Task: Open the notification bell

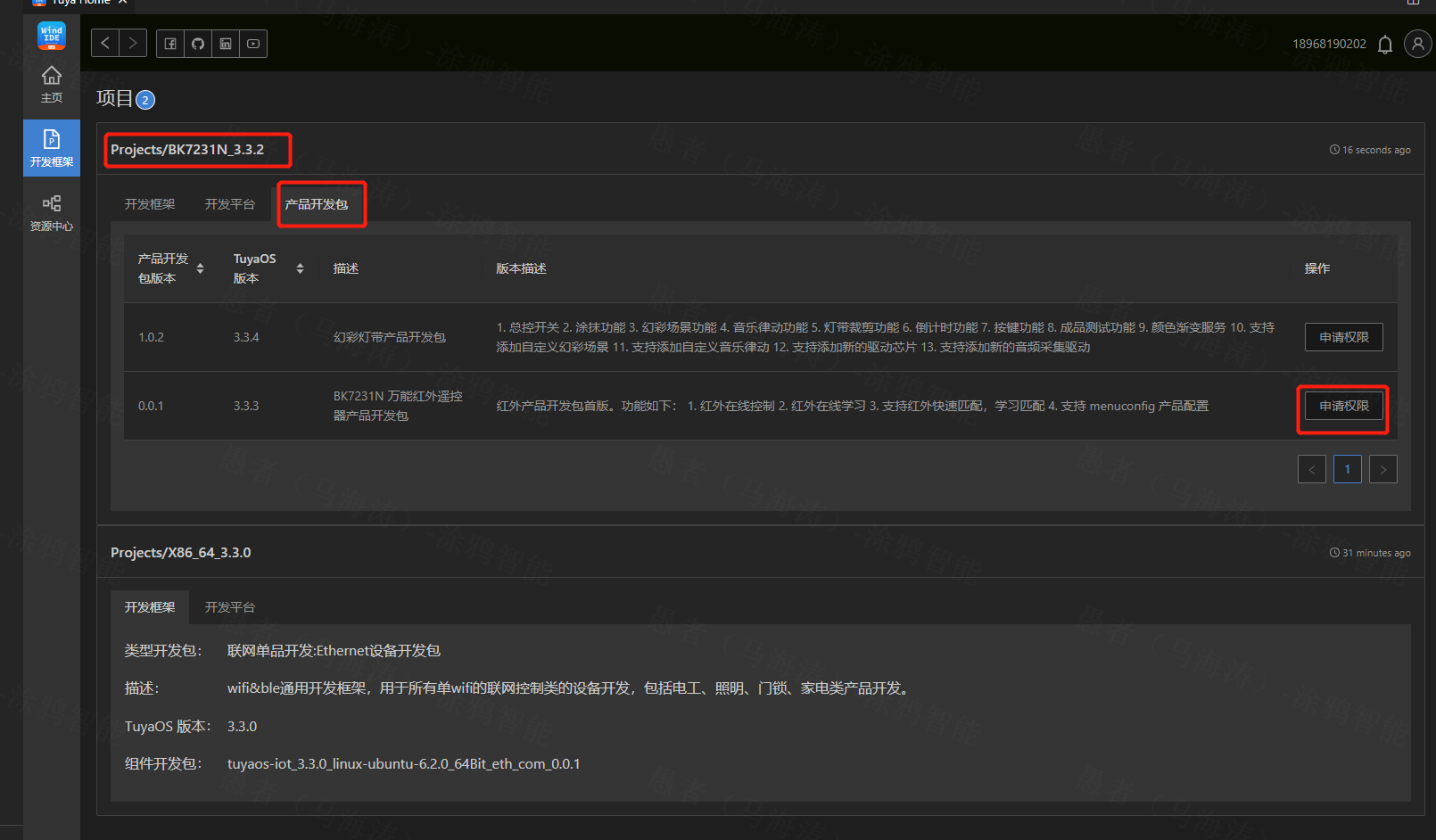Action: pos(1385,44)
